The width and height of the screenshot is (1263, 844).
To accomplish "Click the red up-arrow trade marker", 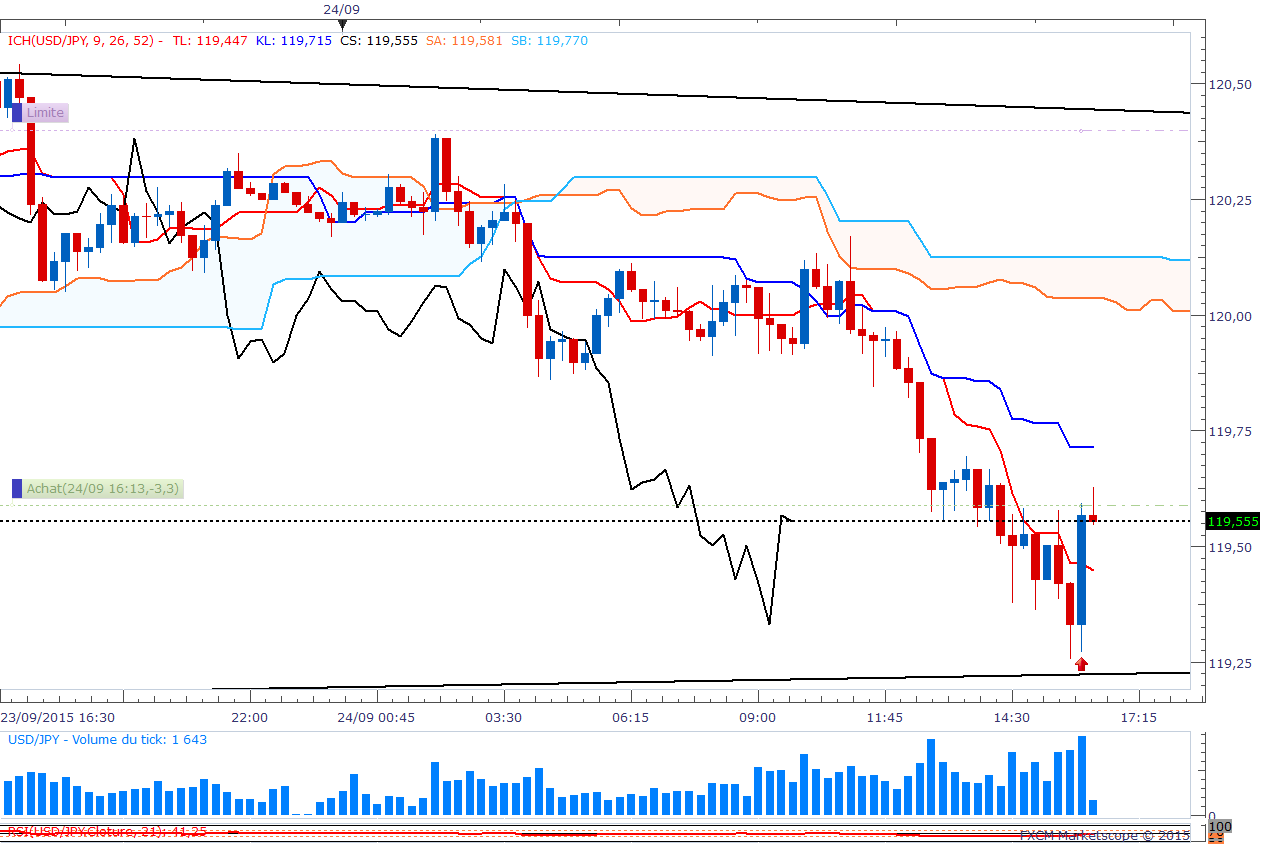I will (x=1081, y=662).
